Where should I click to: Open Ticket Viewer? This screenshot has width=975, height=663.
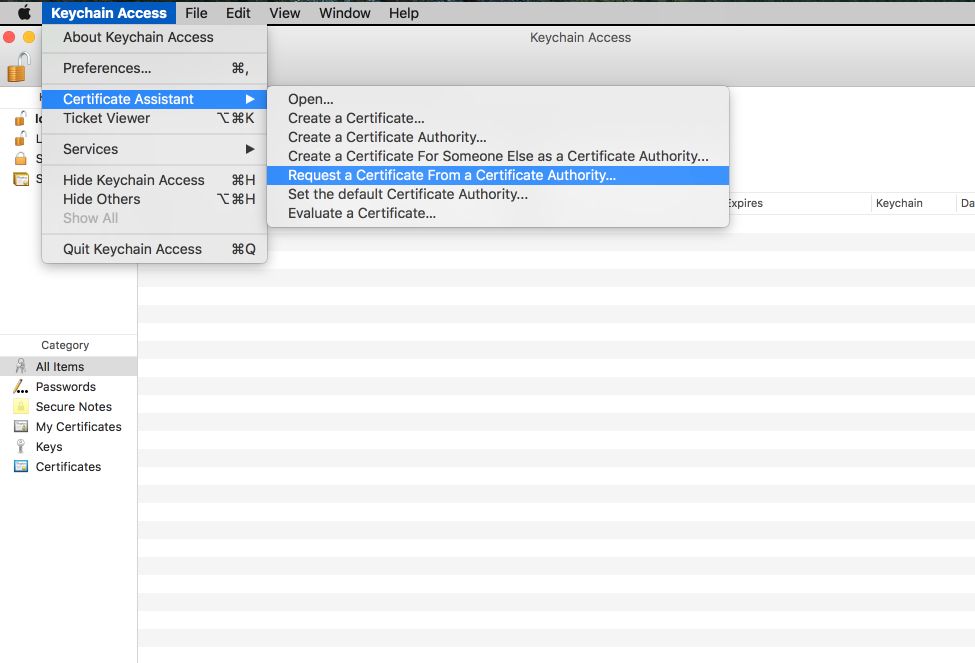(154, 118)
